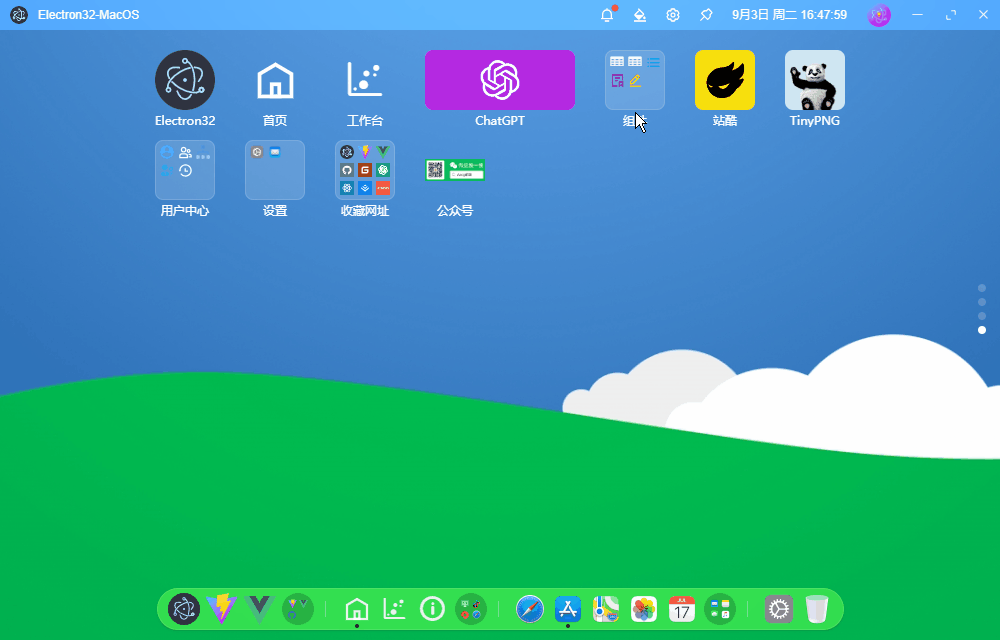Open the 工作台 workbench desktop icon

click(365, 80)
